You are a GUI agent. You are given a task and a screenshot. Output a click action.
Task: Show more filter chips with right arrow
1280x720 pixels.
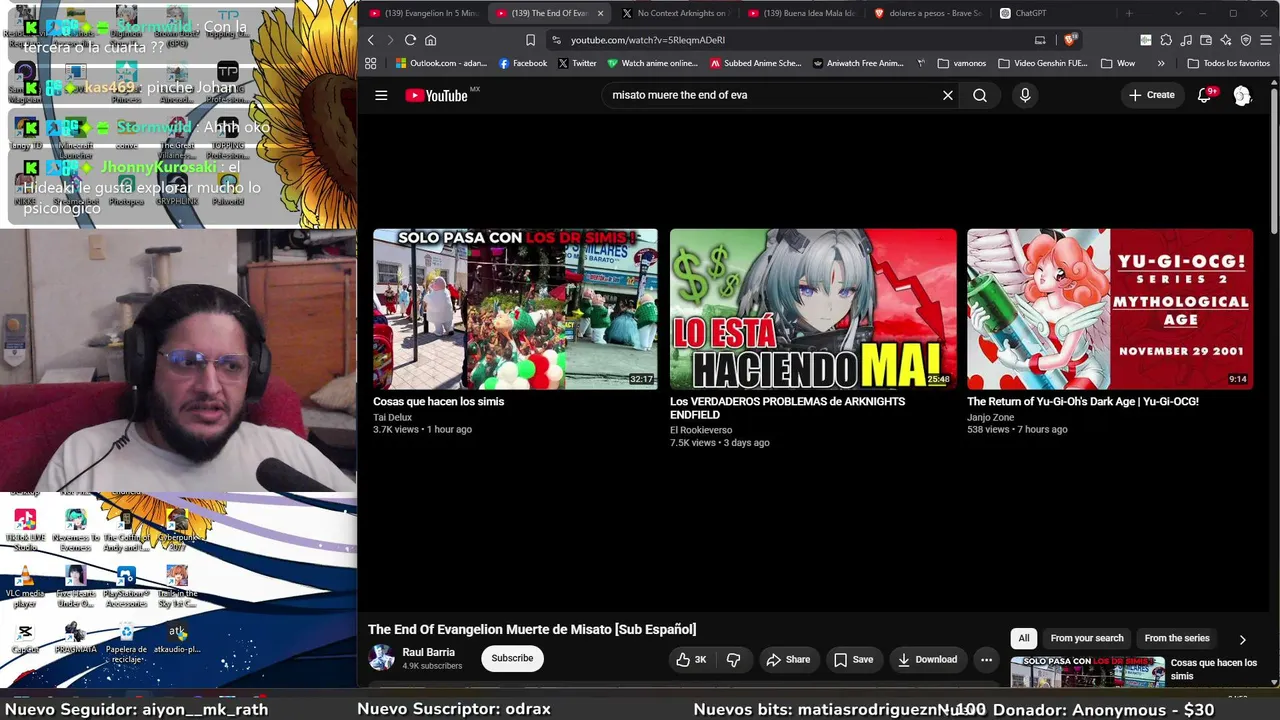coord(1243,639)
